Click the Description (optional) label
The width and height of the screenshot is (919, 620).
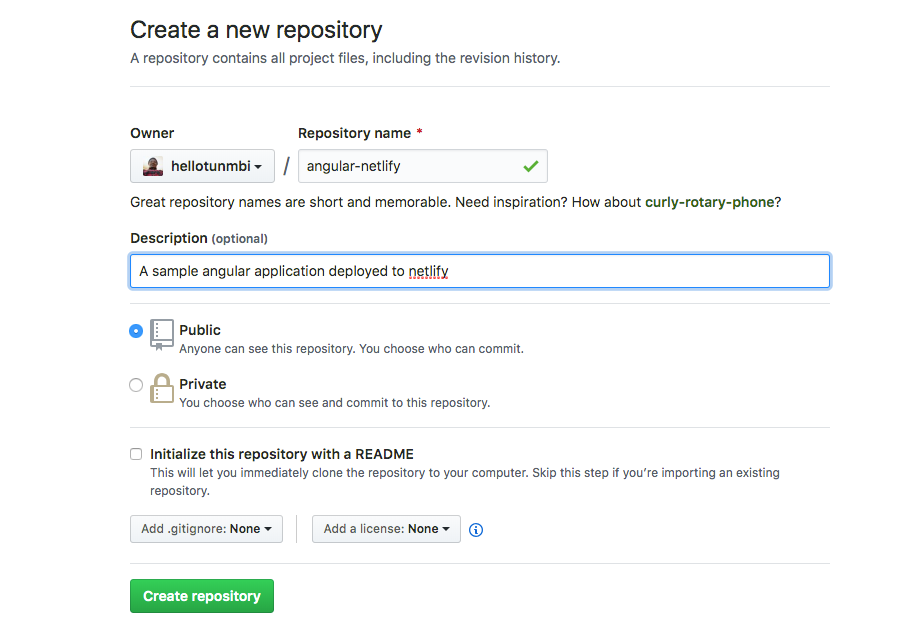tap(199, 239)
